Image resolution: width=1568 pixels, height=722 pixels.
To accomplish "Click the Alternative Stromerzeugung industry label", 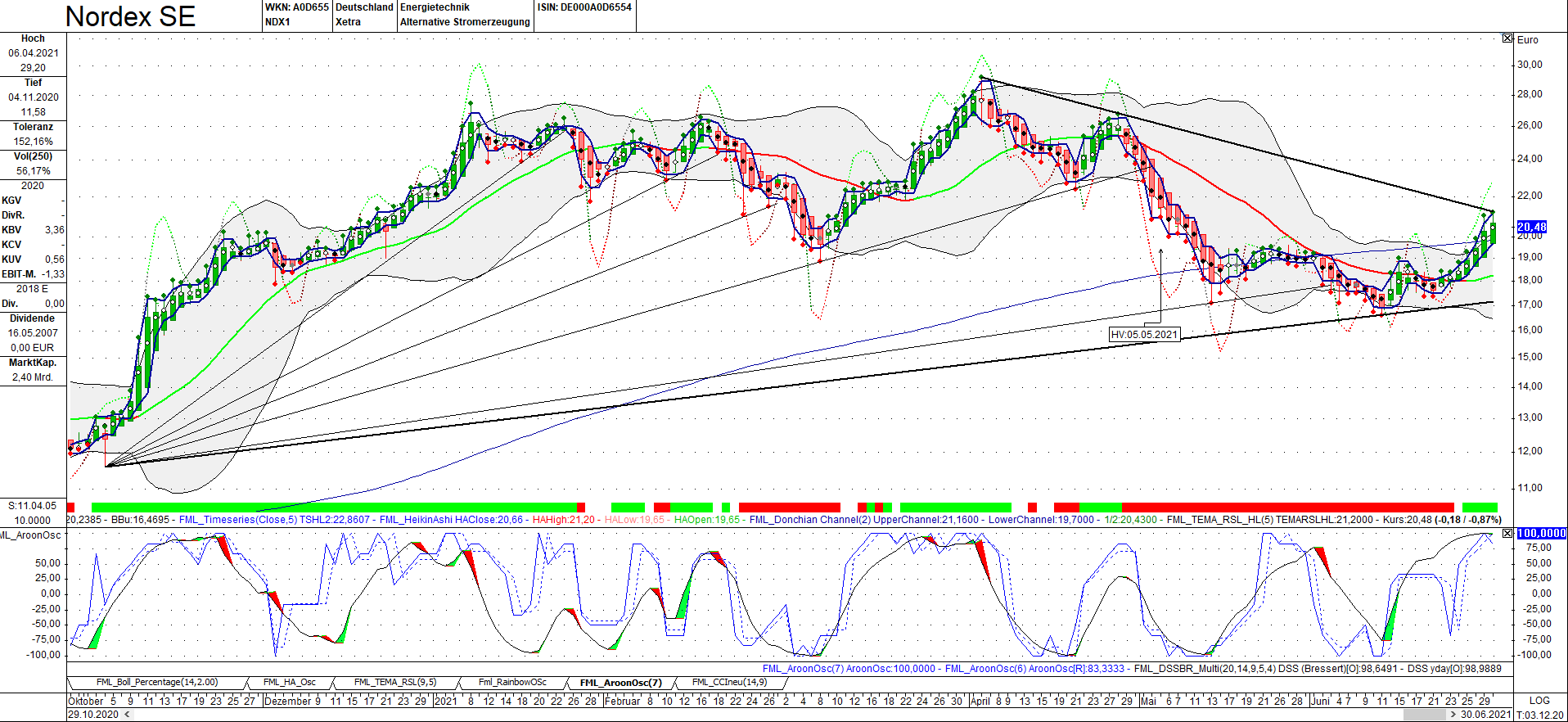I will click(x=465, y=22).
